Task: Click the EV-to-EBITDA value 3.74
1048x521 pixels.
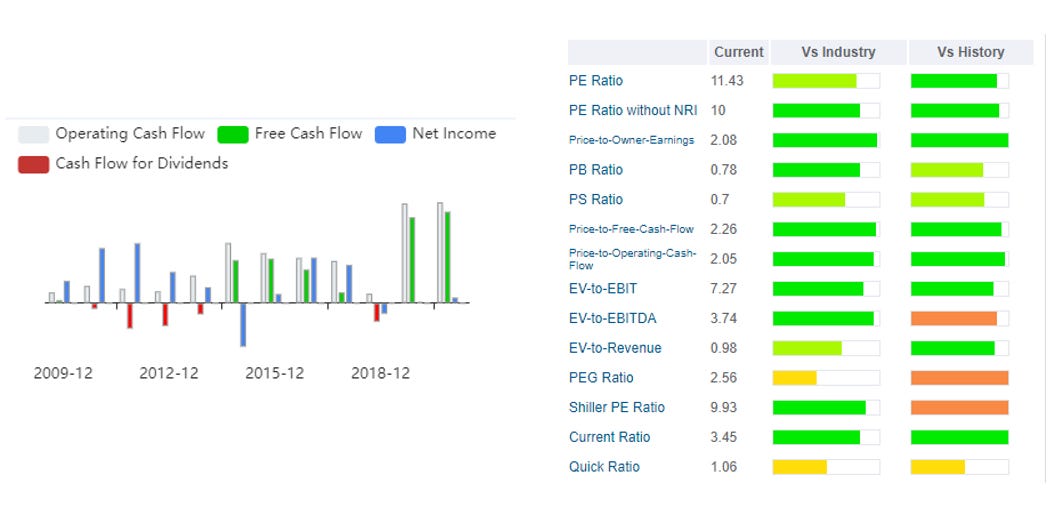Action: (x=724, y=319)
